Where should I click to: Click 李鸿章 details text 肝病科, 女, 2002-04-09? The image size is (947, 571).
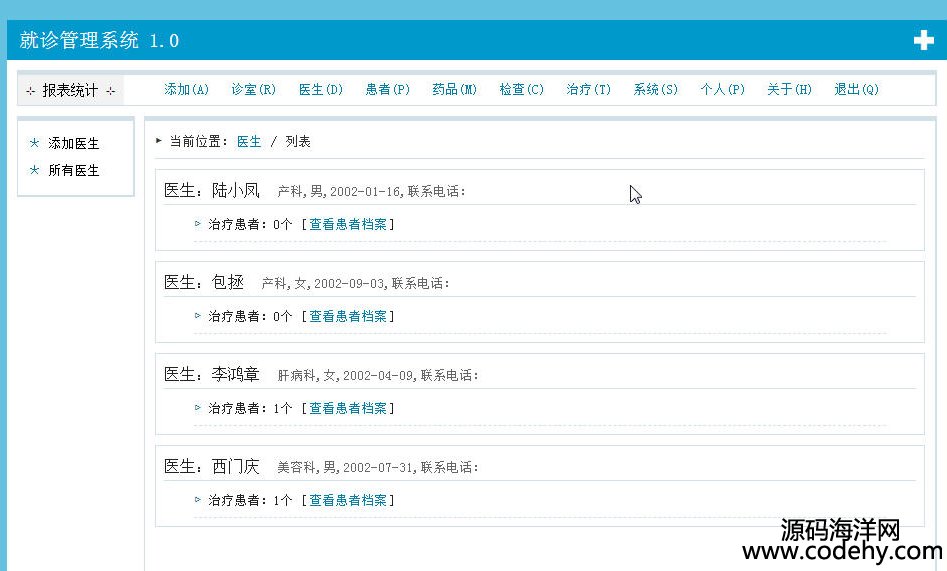tap(345, 375)
